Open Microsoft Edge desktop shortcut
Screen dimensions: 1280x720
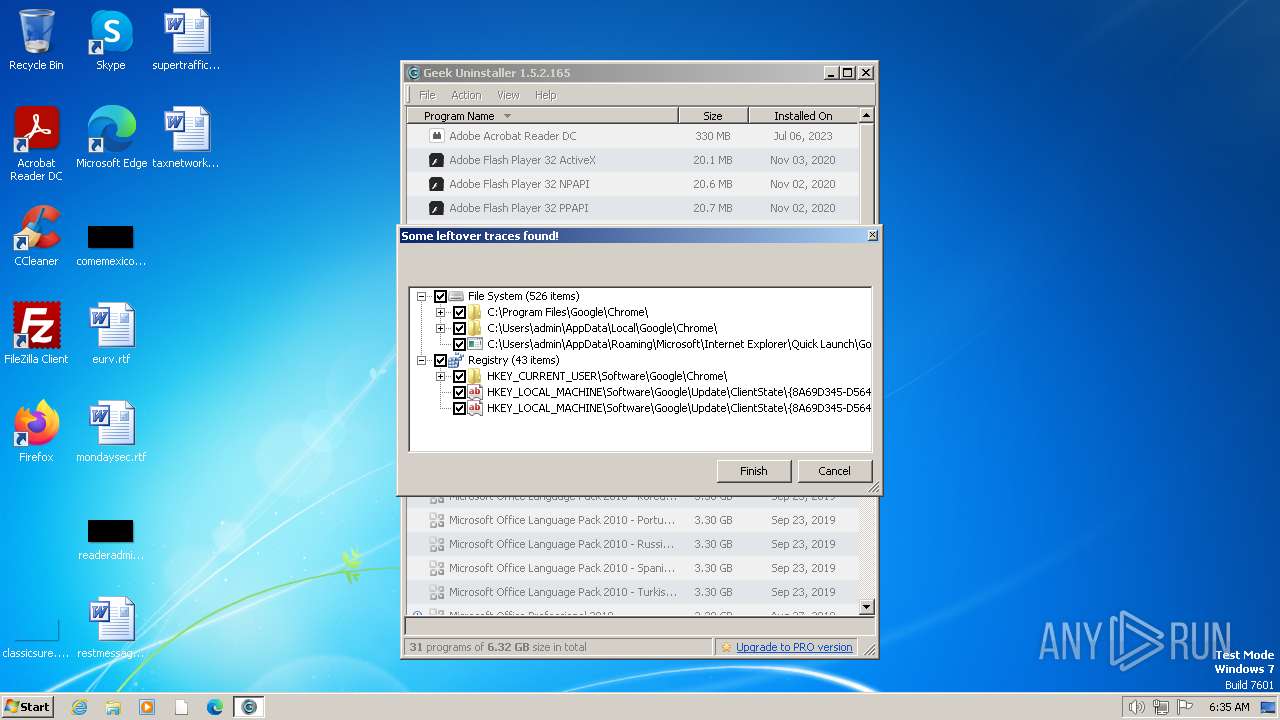point(111,138)
